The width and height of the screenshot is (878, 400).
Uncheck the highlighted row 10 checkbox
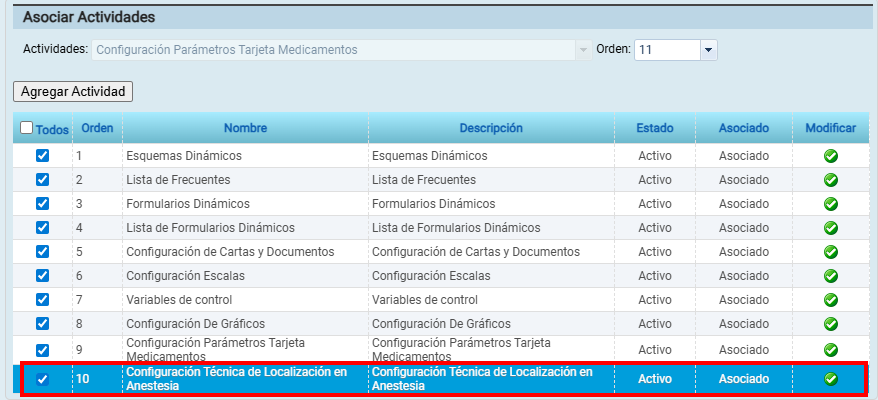(x=42, y=379)
